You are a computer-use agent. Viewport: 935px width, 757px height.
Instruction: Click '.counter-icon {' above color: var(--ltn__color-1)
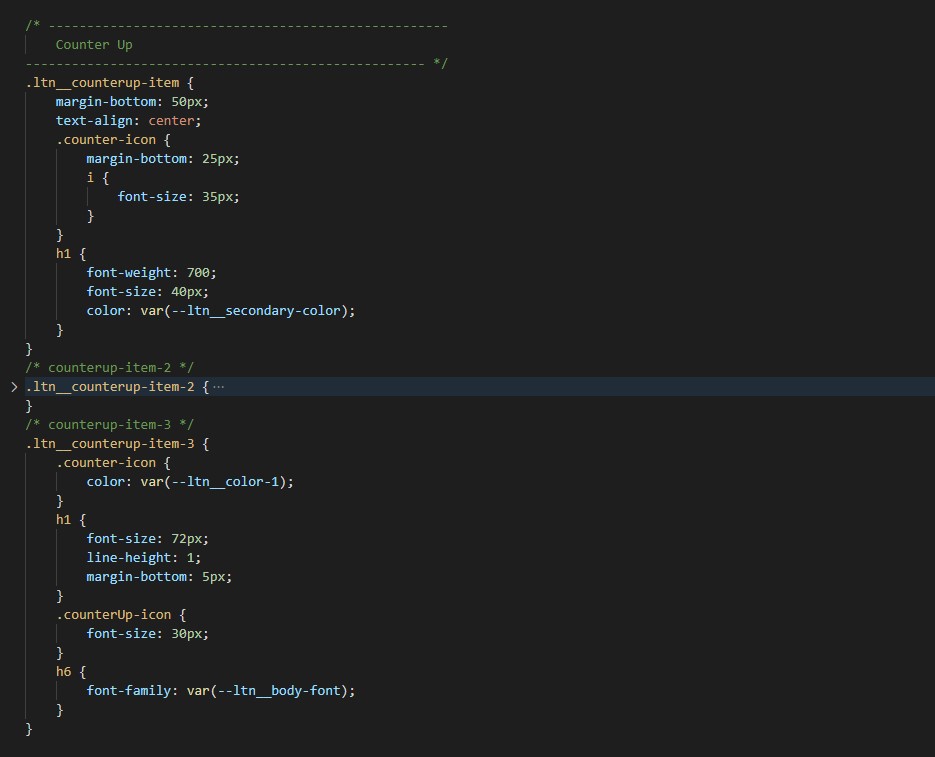(113, 463)
